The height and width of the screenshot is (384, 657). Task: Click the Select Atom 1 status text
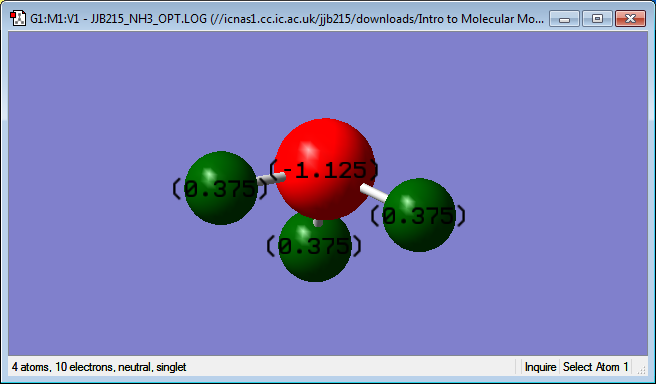click(x=595, y=367)
